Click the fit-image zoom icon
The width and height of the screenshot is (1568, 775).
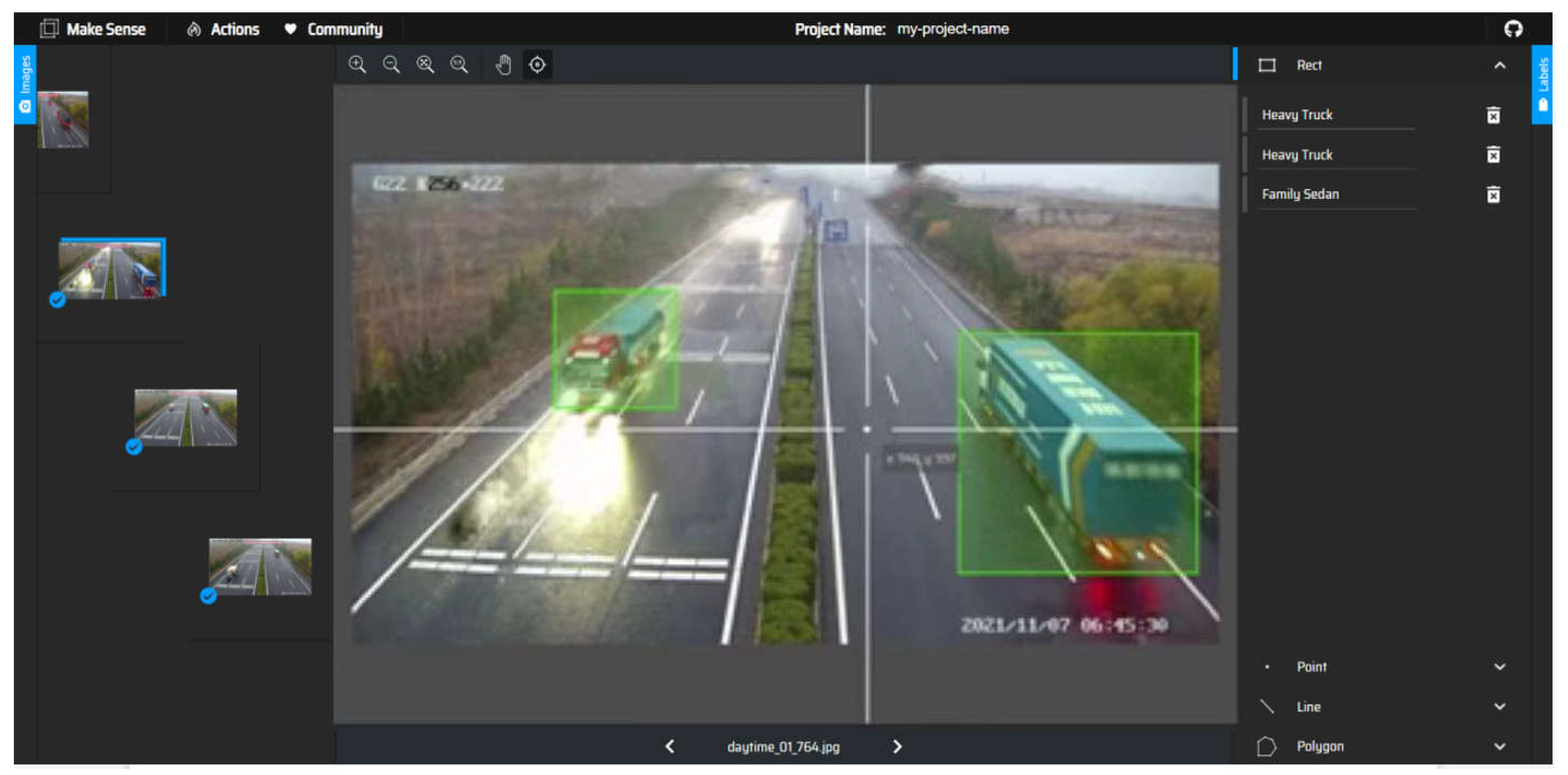point(426,65)
